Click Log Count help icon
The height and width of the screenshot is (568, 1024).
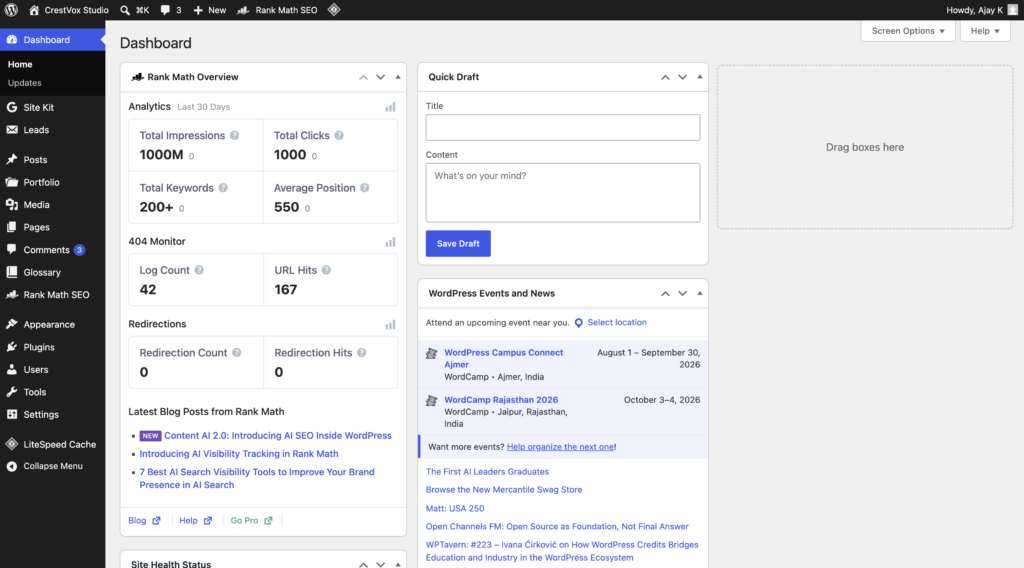click(x=199, y=270)
